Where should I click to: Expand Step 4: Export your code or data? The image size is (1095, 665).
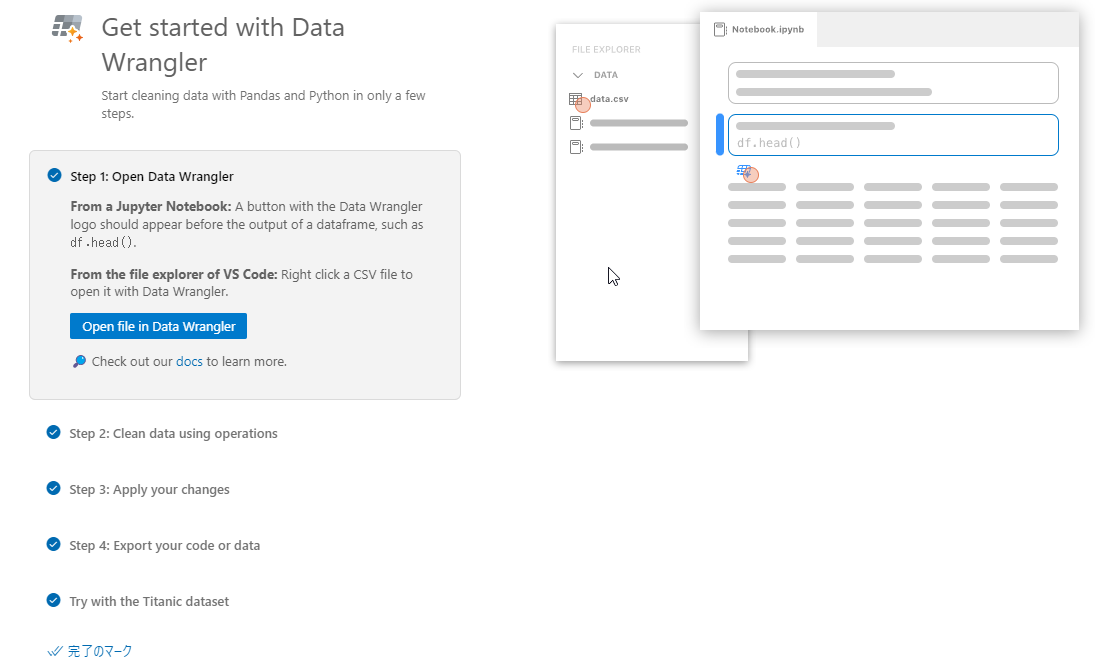(165, 545)
